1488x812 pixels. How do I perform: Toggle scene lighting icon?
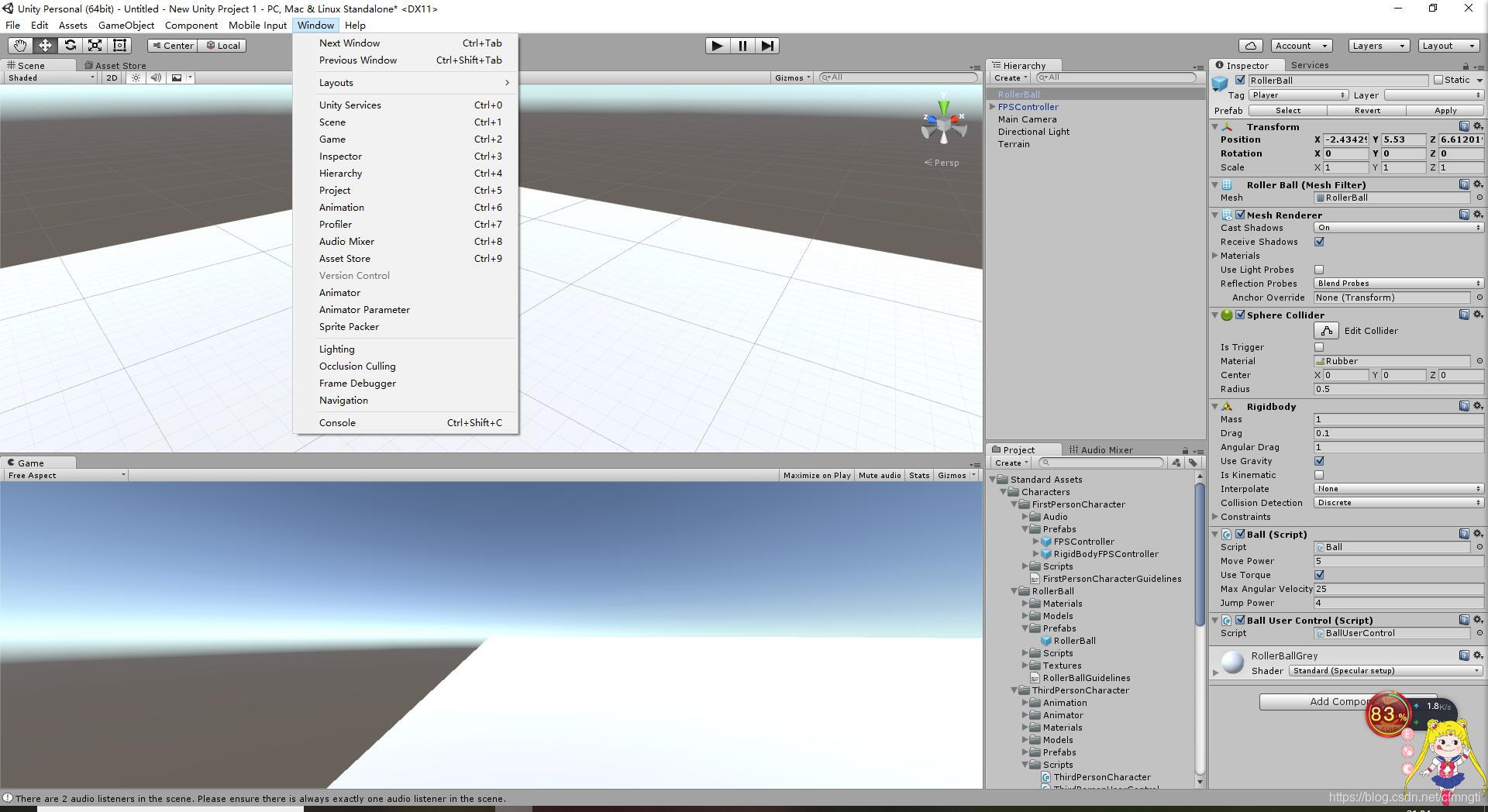coord(136,77)
